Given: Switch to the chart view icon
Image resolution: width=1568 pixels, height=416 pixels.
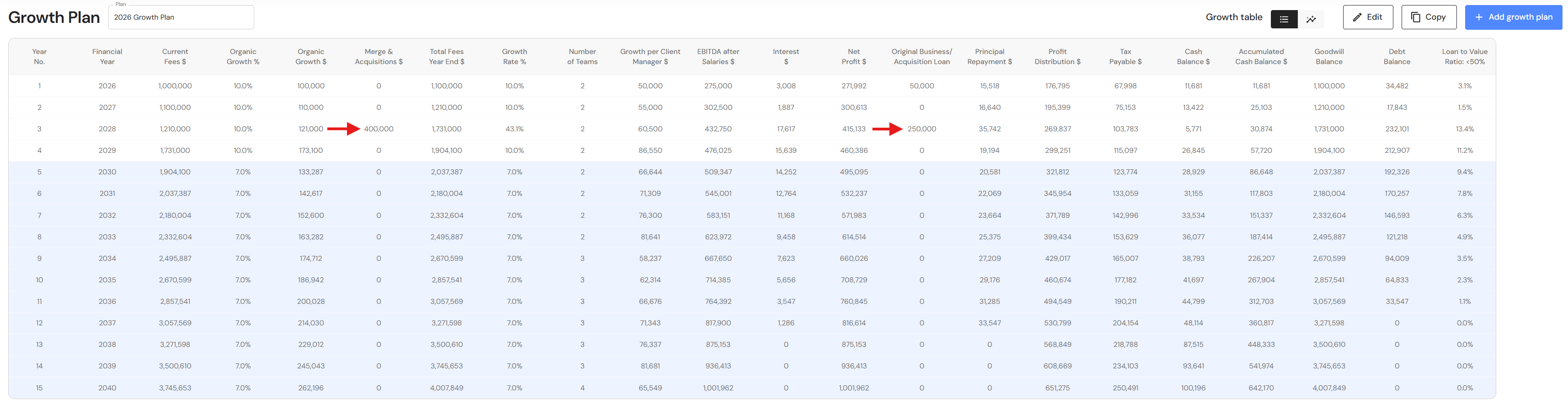Looking at the screenshot, I should 1311,19.
